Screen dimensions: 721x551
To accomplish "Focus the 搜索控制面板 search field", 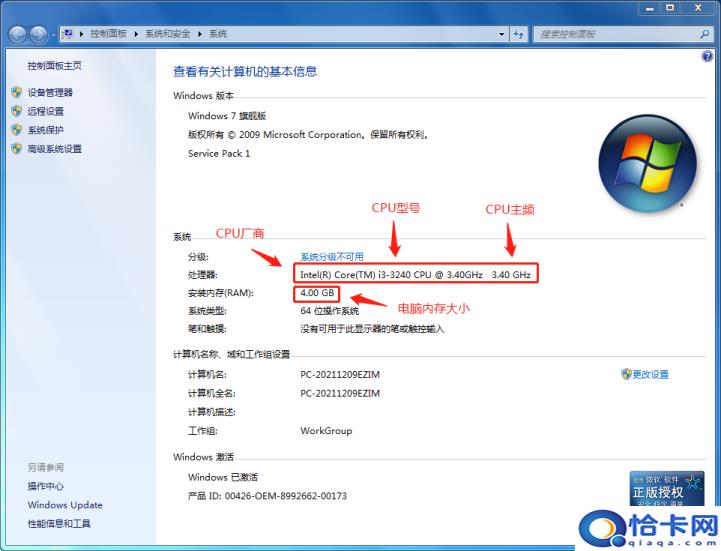I will 616,34.
